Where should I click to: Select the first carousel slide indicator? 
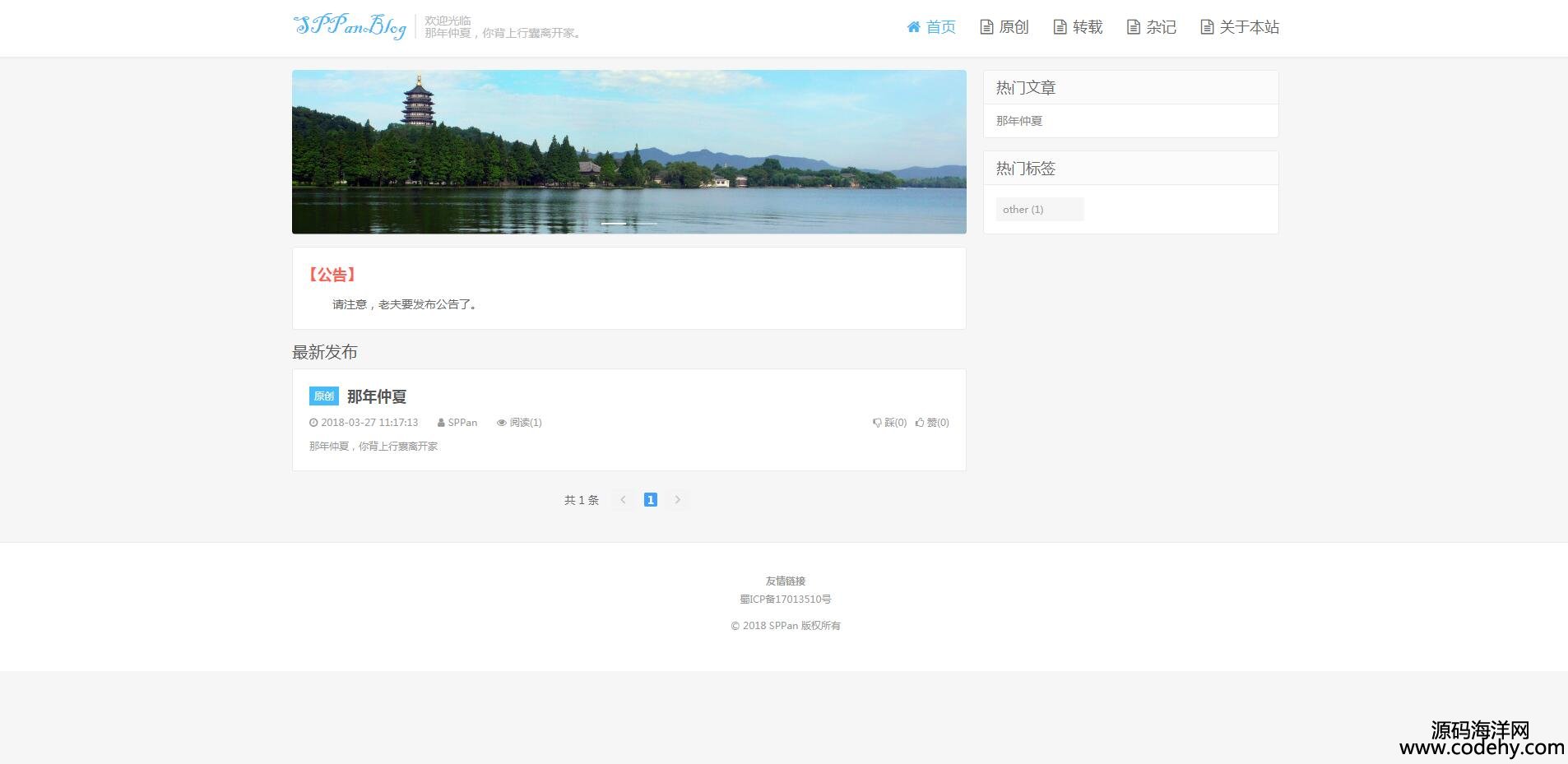click(x=614, y=224)
